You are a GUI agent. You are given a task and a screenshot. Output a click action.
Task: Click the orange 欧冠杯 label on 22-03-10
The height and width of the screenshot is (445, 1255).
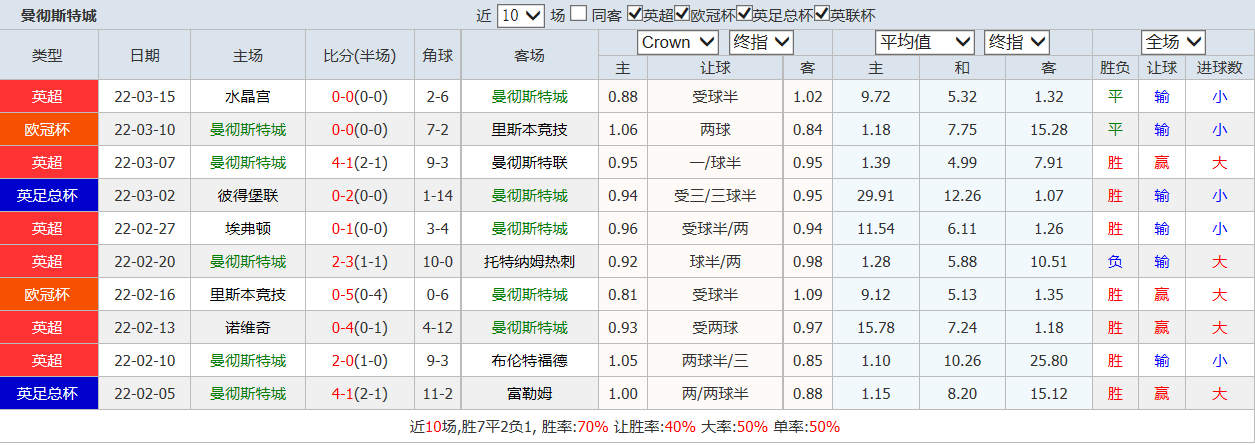point(48,130)
